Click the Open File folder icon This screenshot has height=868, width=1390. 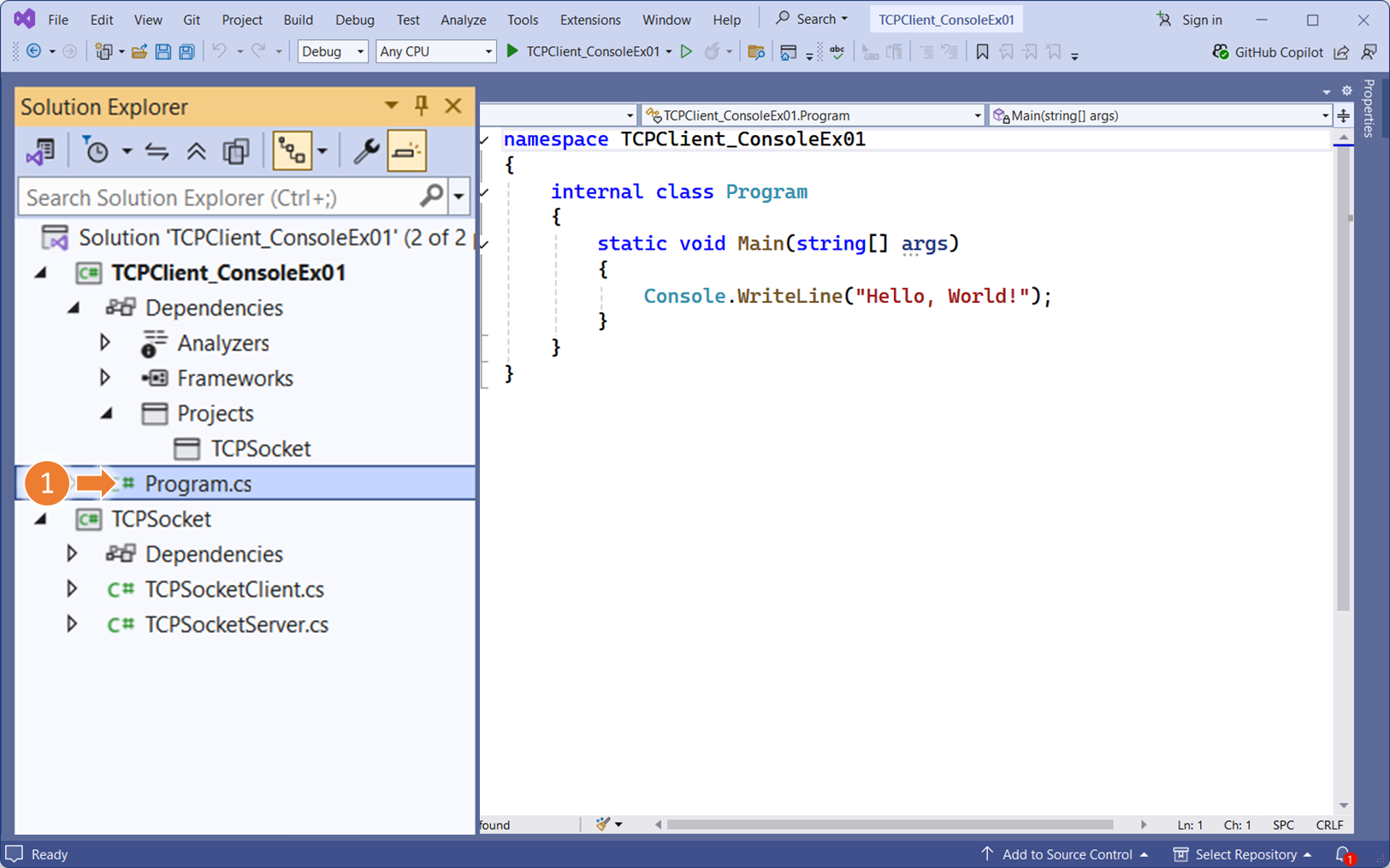pyautogui.click(x=139, y=51)
